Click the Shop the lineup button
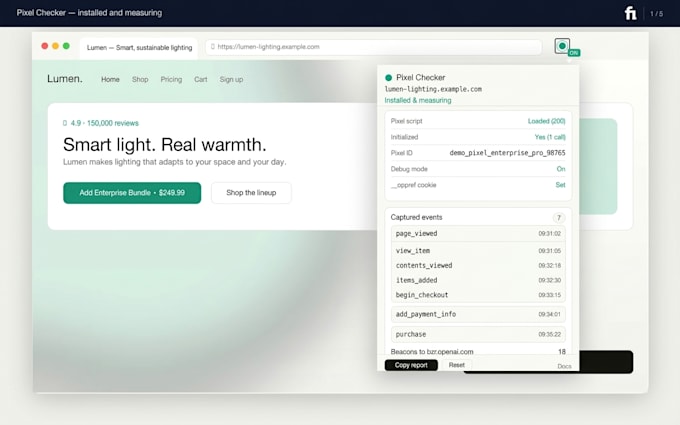680x425 pixels. tap(251, 193)
